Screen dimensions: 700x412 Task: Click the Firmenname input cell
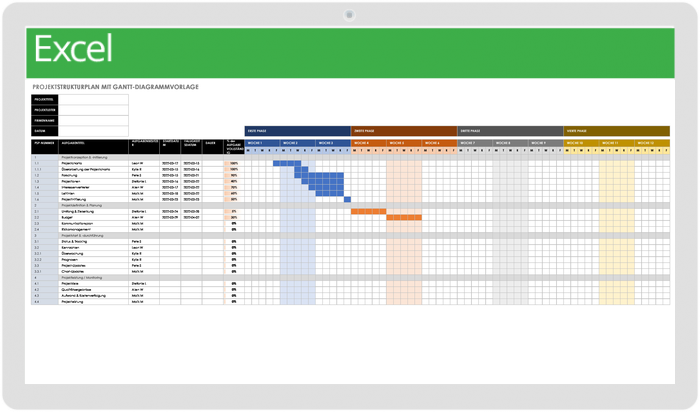click(93, 121)
